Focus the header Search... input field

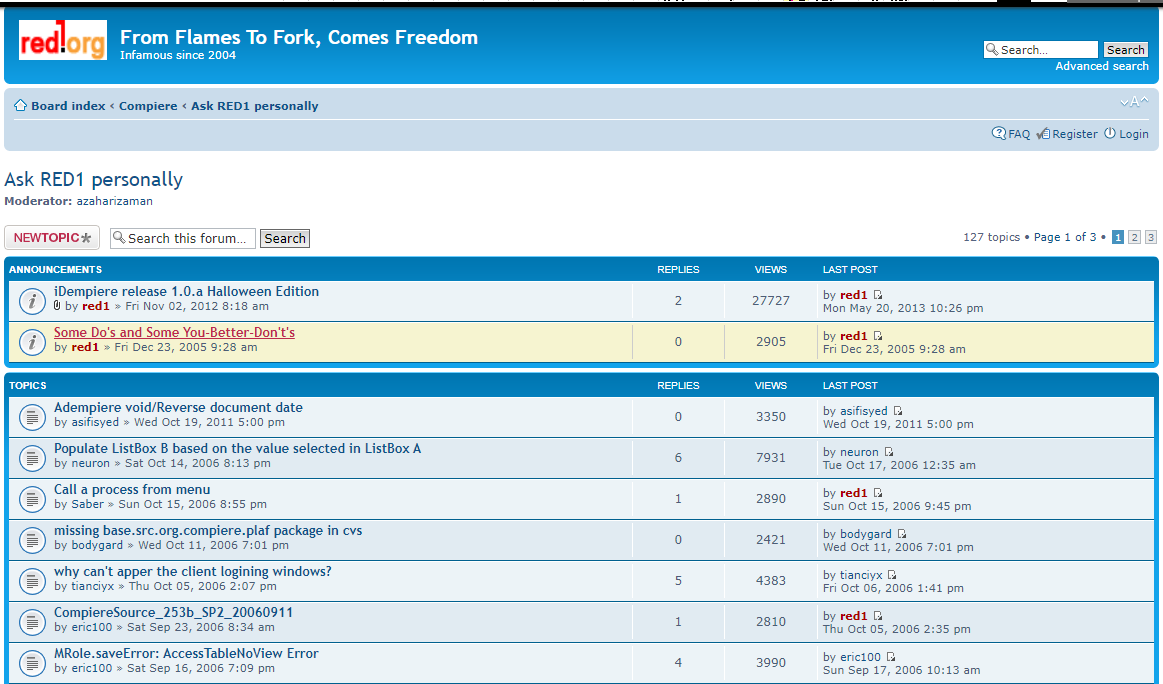(x=1041, y=50)
